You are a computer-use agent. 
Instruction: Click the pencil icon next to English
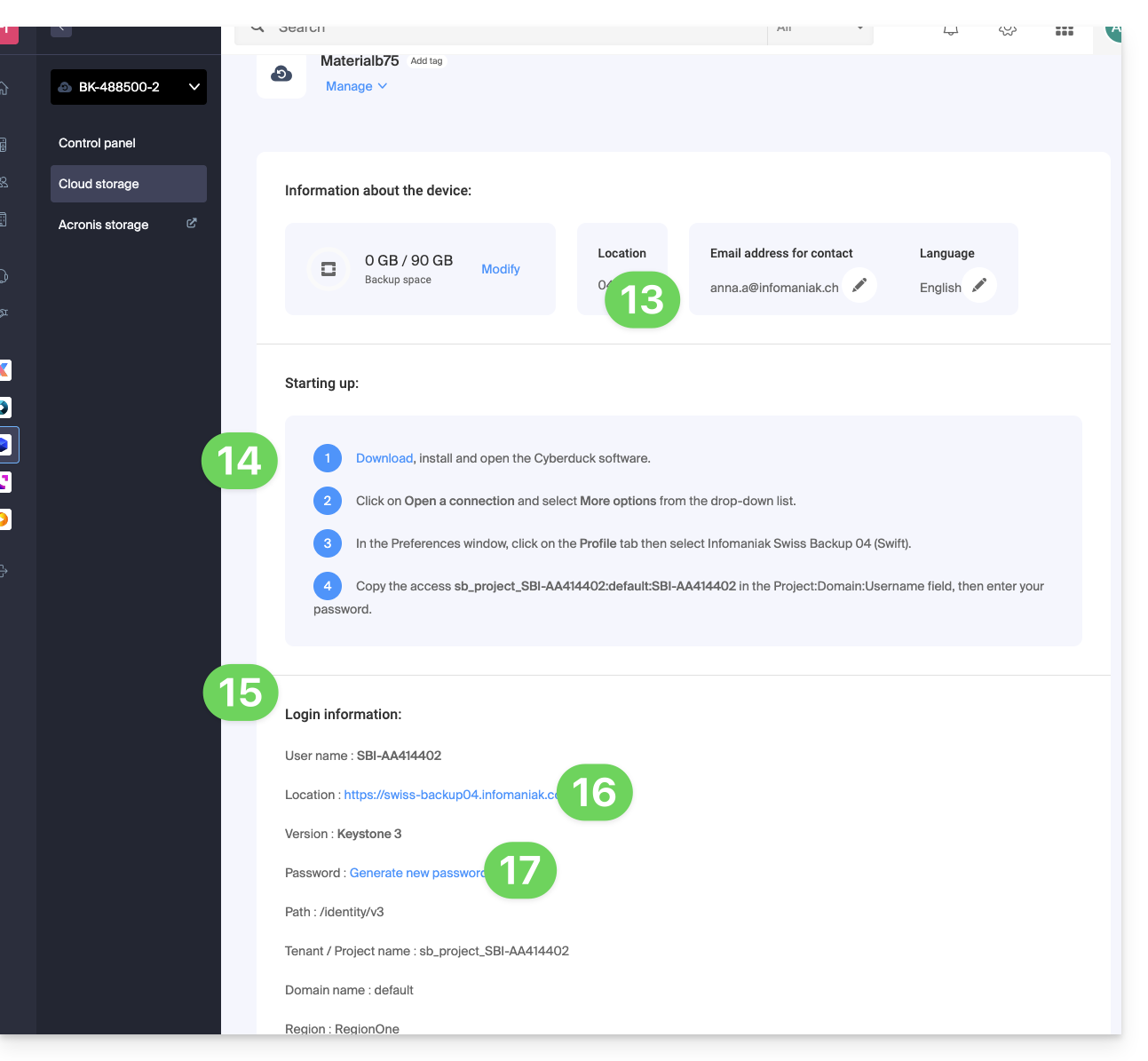coord(979,285)
